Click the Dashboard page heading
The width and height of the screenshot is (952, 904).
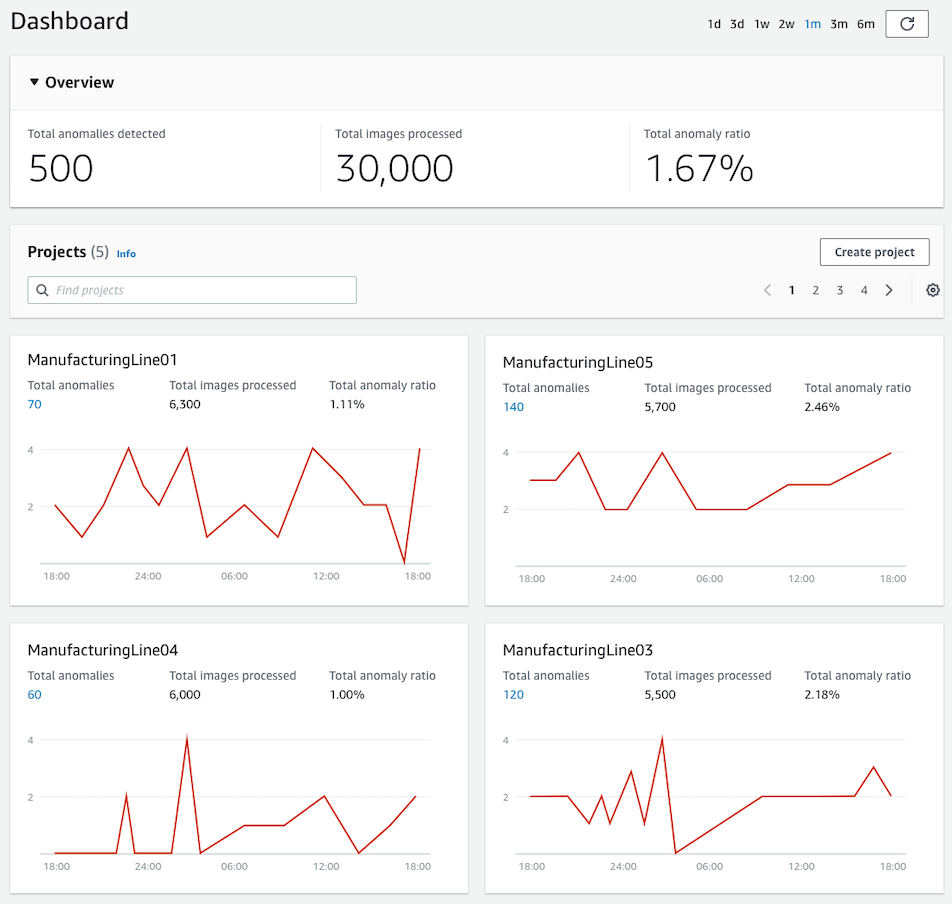coord(70,21)
